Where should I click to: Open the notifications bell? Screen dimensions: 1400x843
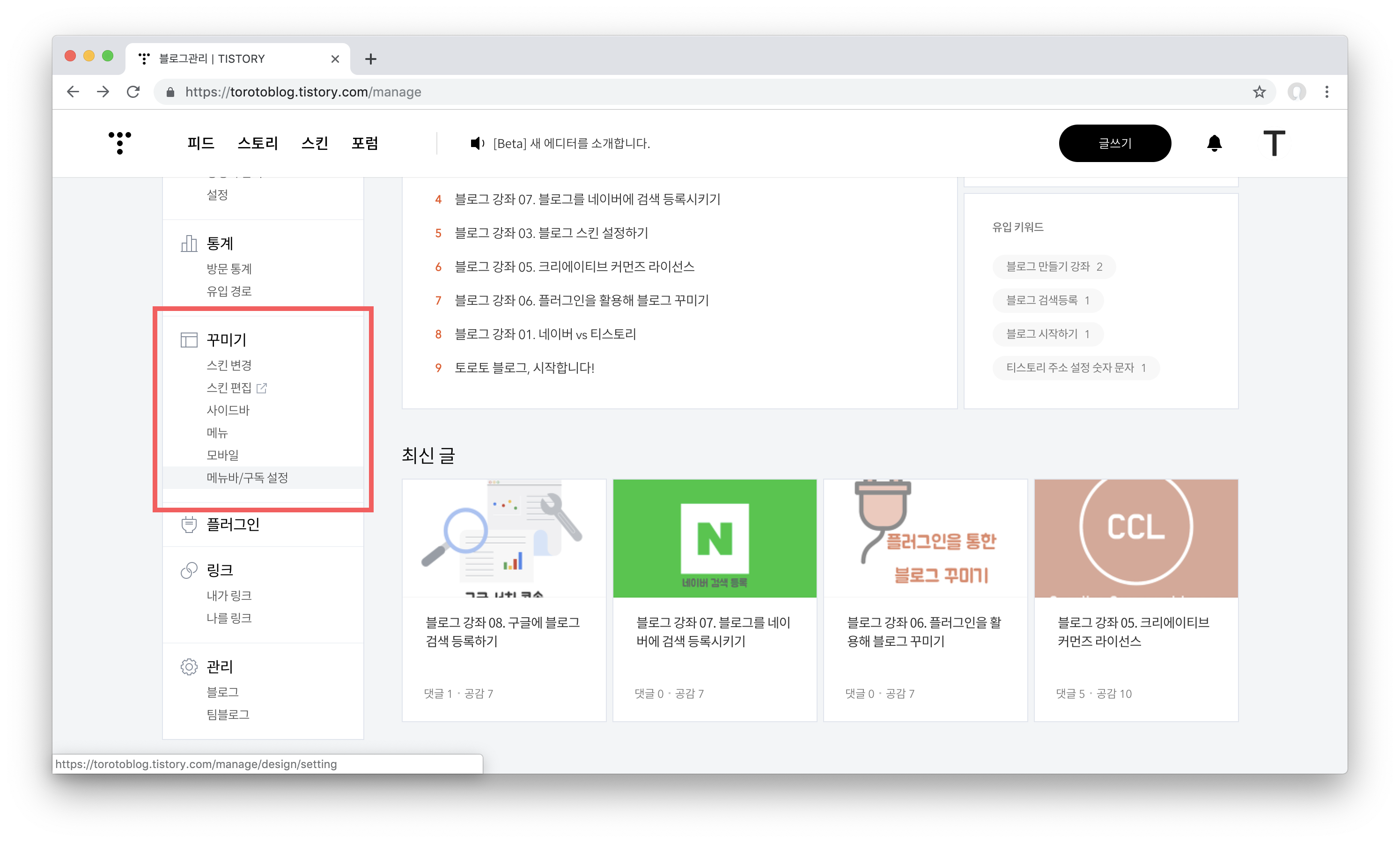click(x=1214, y=143)
